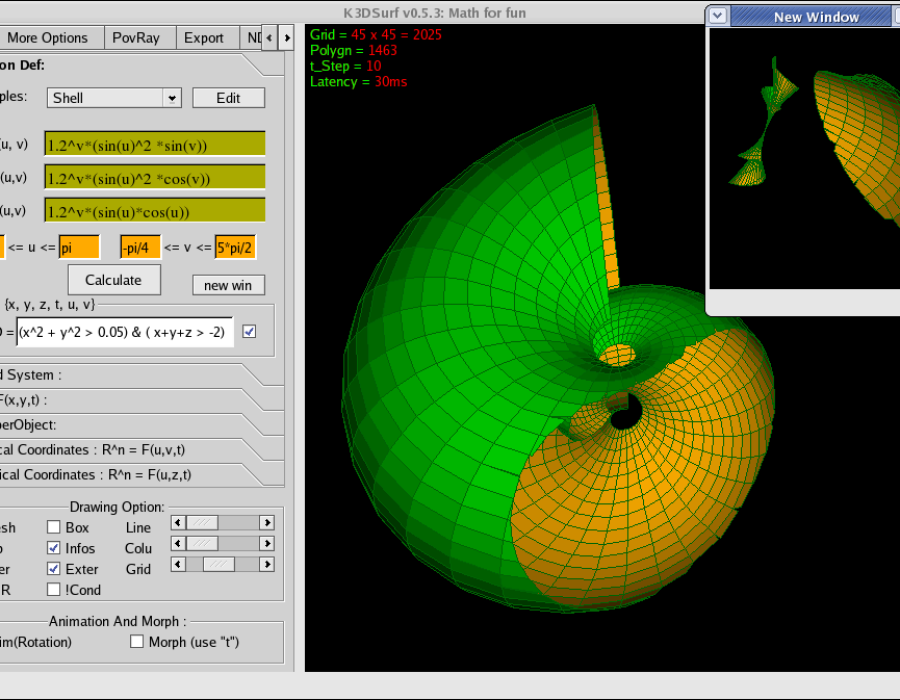Click Colu slider right arrow
The width and height of the screenshot is (900, 700).
pyautogui.click(x=267, y=543)
